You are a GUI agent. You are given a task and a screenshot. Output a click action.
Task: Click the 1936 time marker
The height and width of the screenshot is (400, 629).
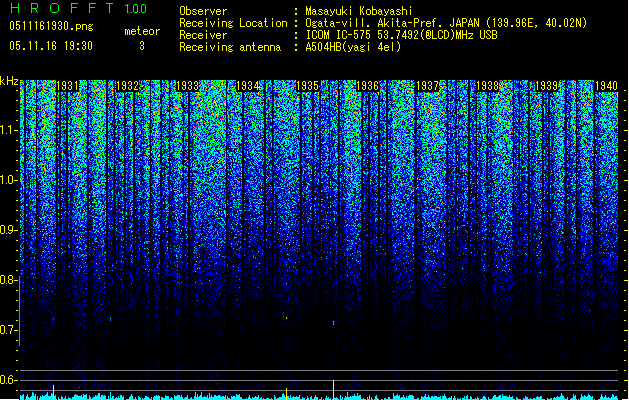[x=367, y=86]
